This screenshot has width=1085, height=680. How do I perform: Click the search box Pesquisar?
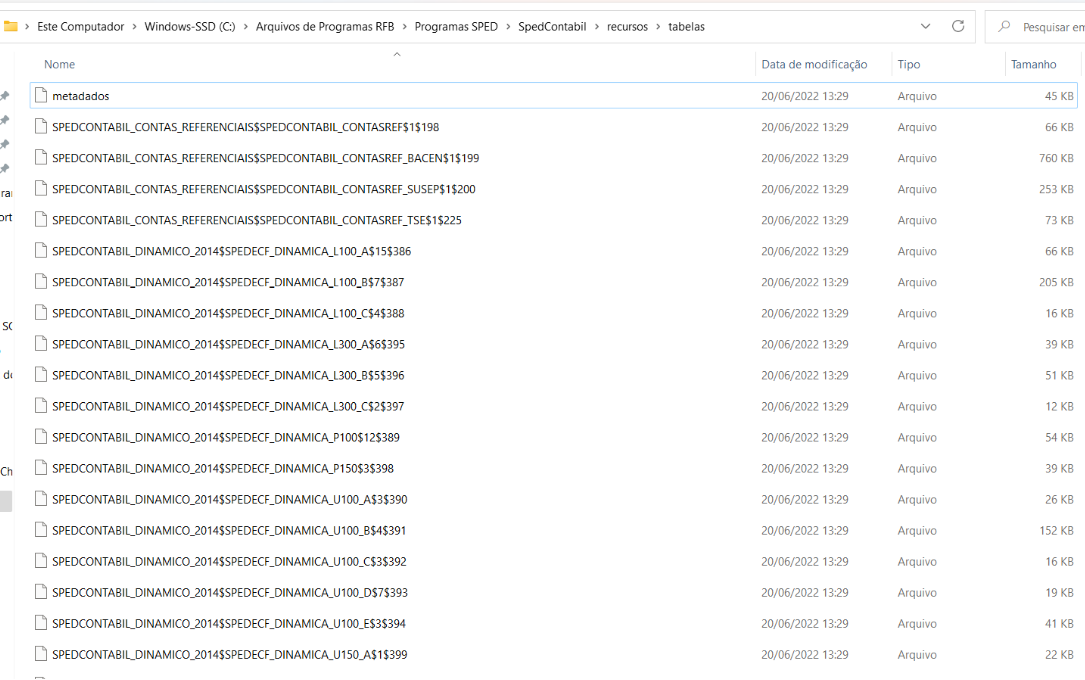click(1036, 27)
